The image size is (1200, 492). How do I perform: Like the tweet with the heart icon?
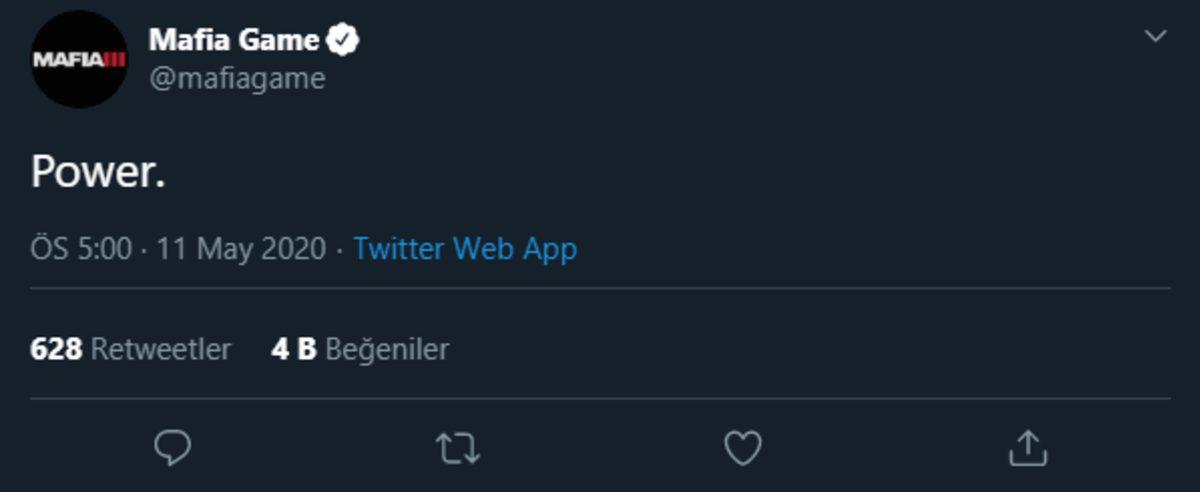[743, 449]
